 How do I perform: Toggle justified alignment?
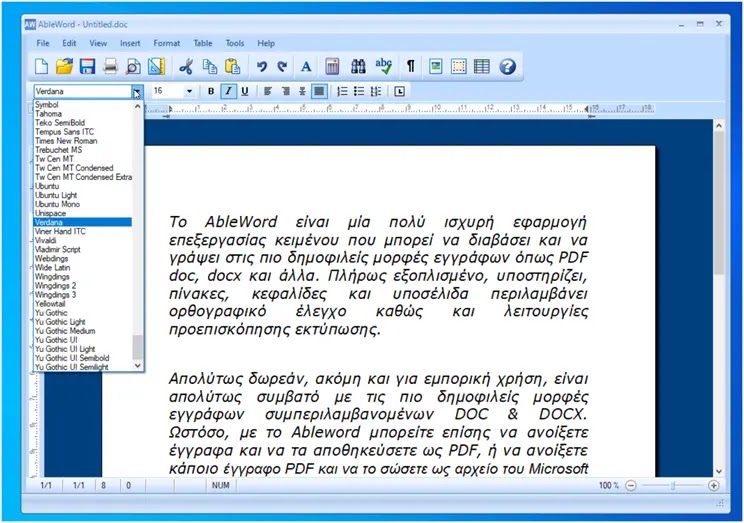coord(319,91)
